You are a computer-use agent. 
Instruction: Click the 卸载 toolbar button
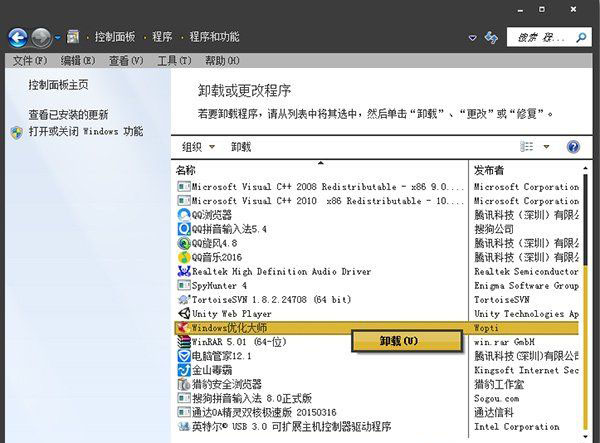241,147
